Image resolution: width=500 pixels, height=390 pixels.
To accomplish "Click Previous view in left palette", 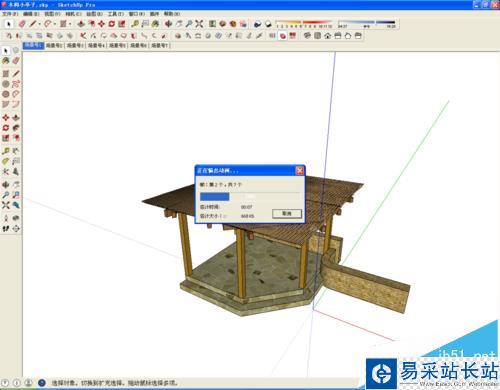I will [16, 205].
